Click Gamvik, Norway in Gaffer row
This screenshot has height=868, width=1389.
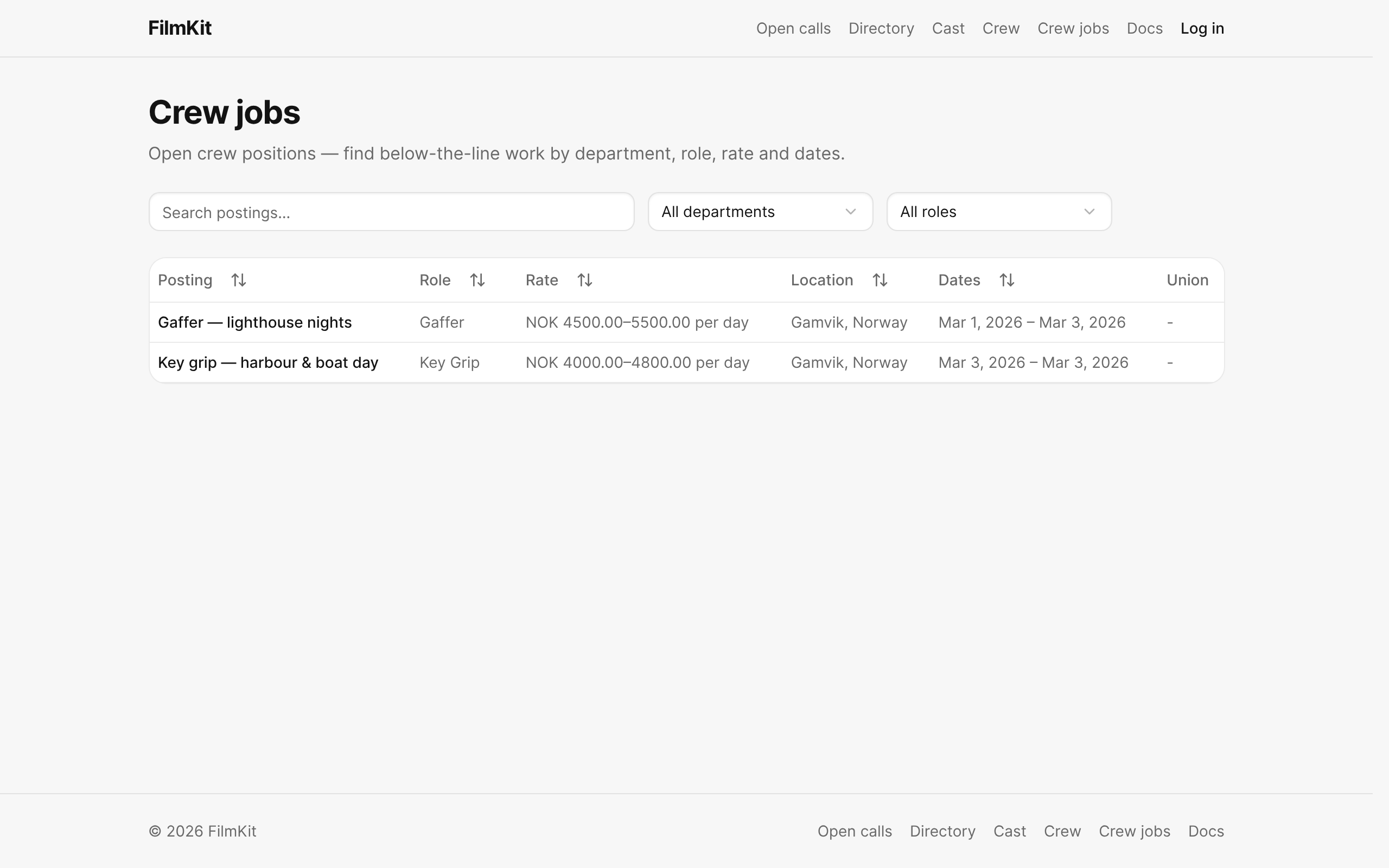pos(849,322)
